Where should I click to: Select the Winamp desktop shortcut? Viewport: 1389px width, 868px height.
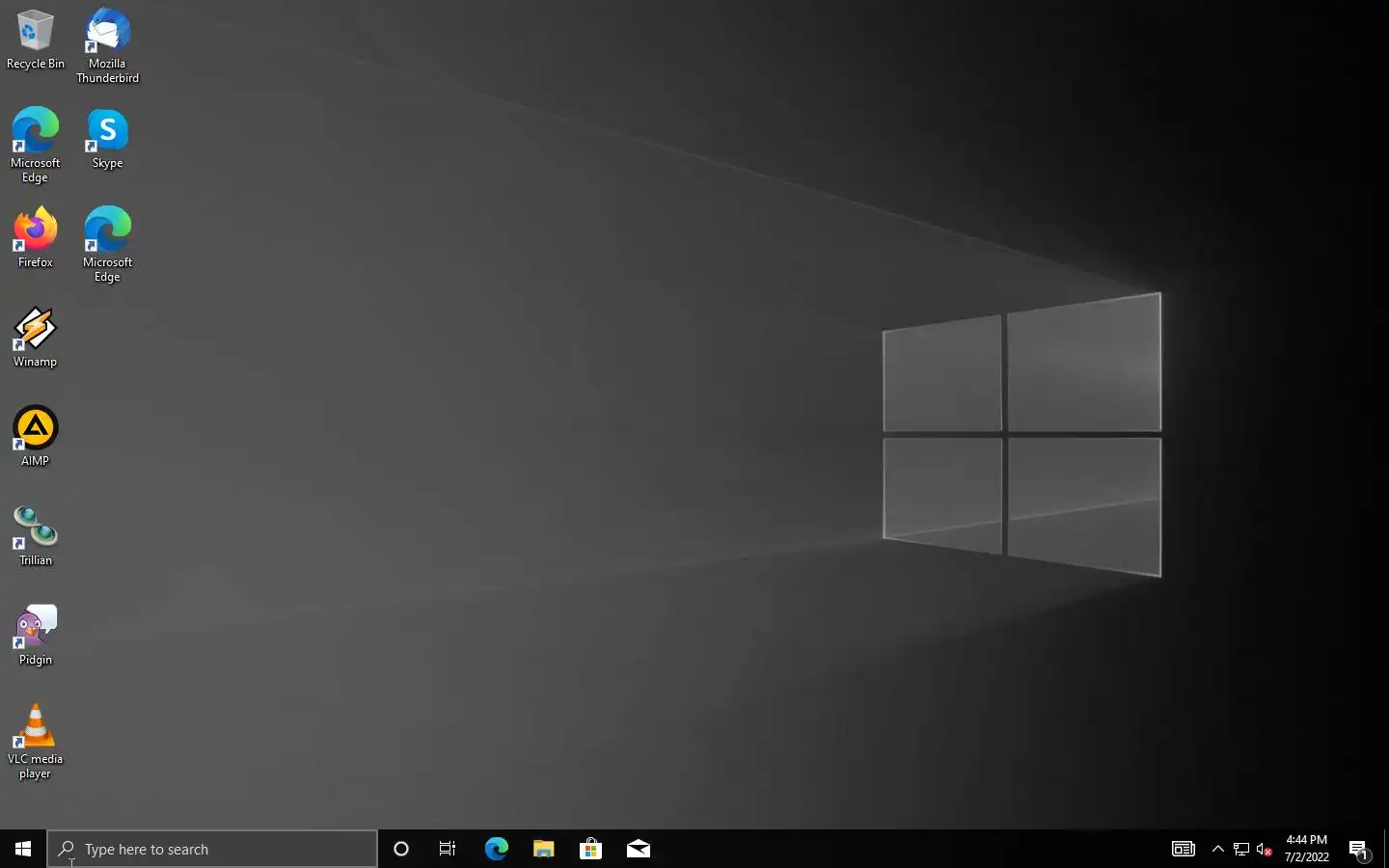[36, 337]
